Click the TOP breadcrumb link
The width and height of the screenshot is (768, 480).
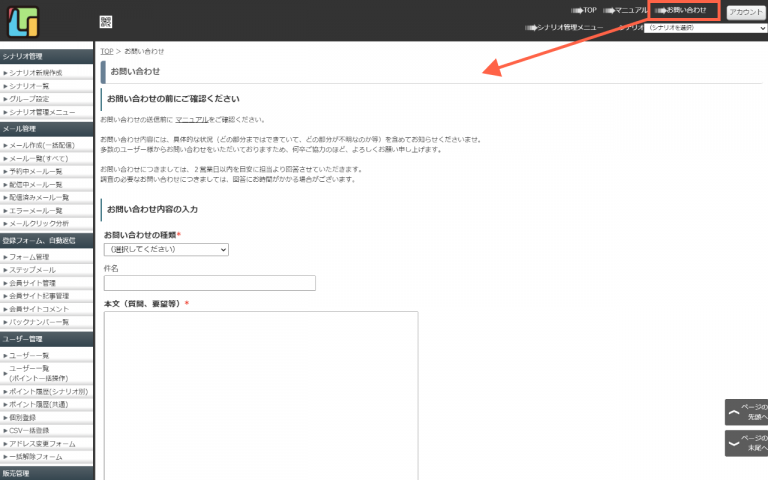pyautogui.click(x=107, y=50)
